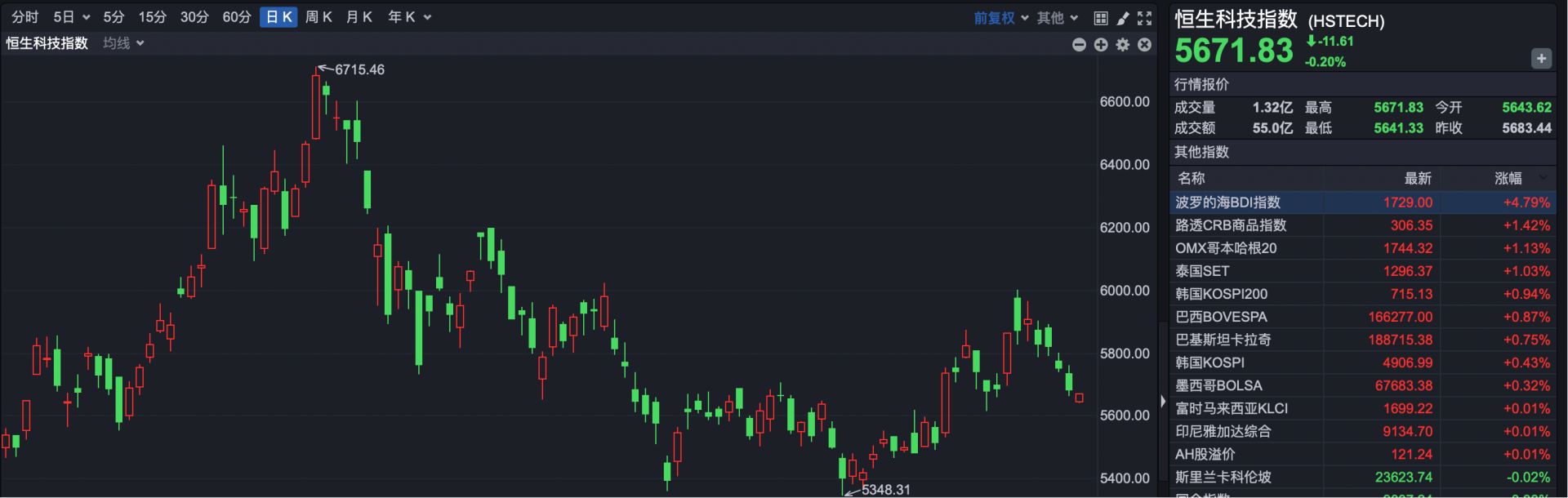Enter fullscreen chart mode

point(1145,18)
